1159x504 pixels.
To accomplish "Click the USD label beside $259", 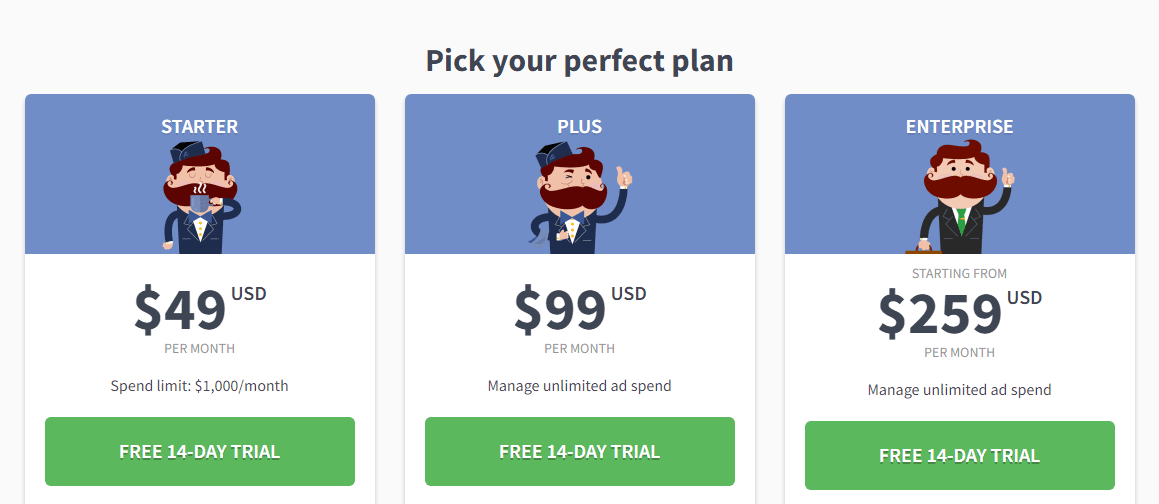I will coord(1025,298).
